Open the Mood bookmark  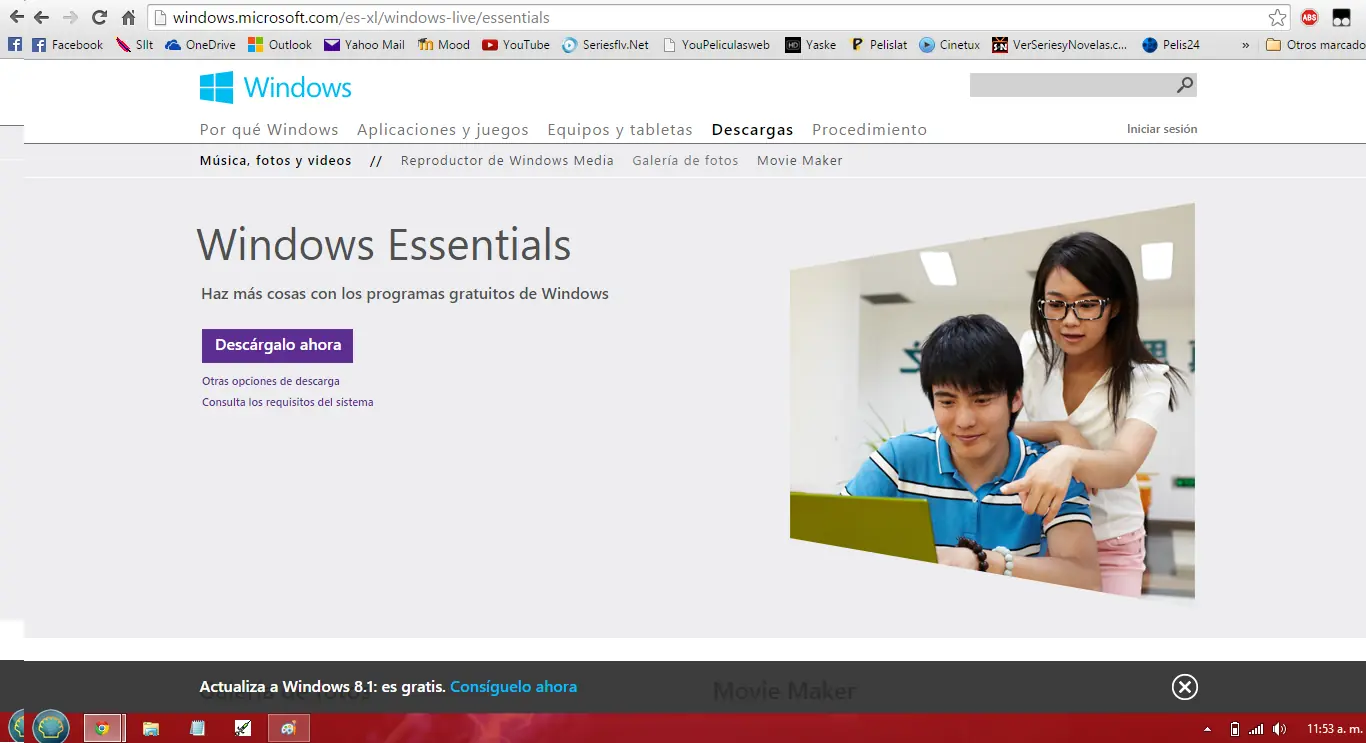[x=444, y=45]
